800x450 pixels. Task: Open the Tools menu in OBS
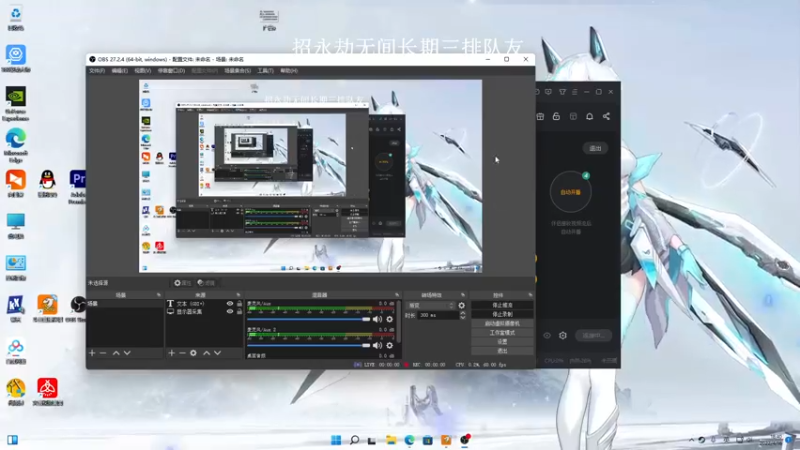[x=265, y=71]
